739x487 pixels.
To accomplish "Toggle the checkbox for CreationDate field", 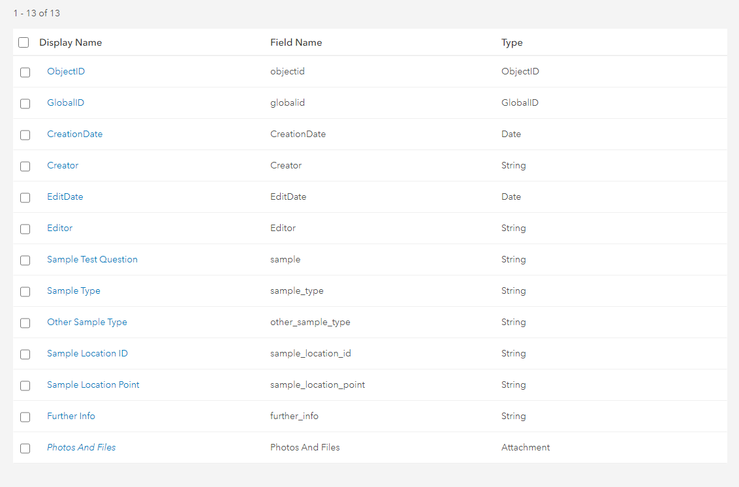I will (25, 135).
